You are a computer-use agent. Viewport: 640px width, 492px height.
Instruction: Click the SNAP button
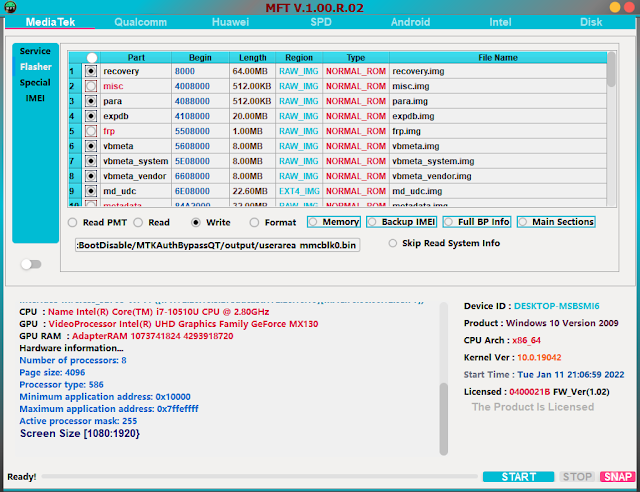[x=618, y=477]
